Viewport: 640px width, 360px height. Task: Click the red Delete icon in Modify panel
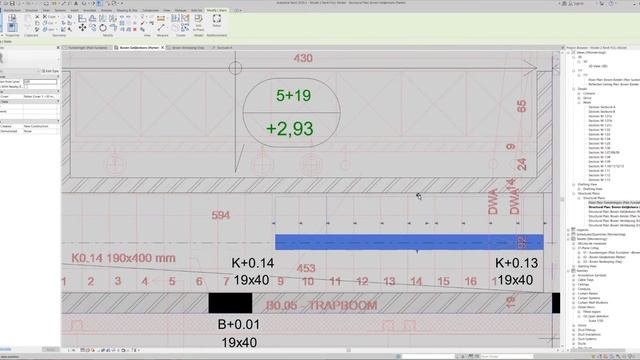pyautogui.click(x=135, y=29)
